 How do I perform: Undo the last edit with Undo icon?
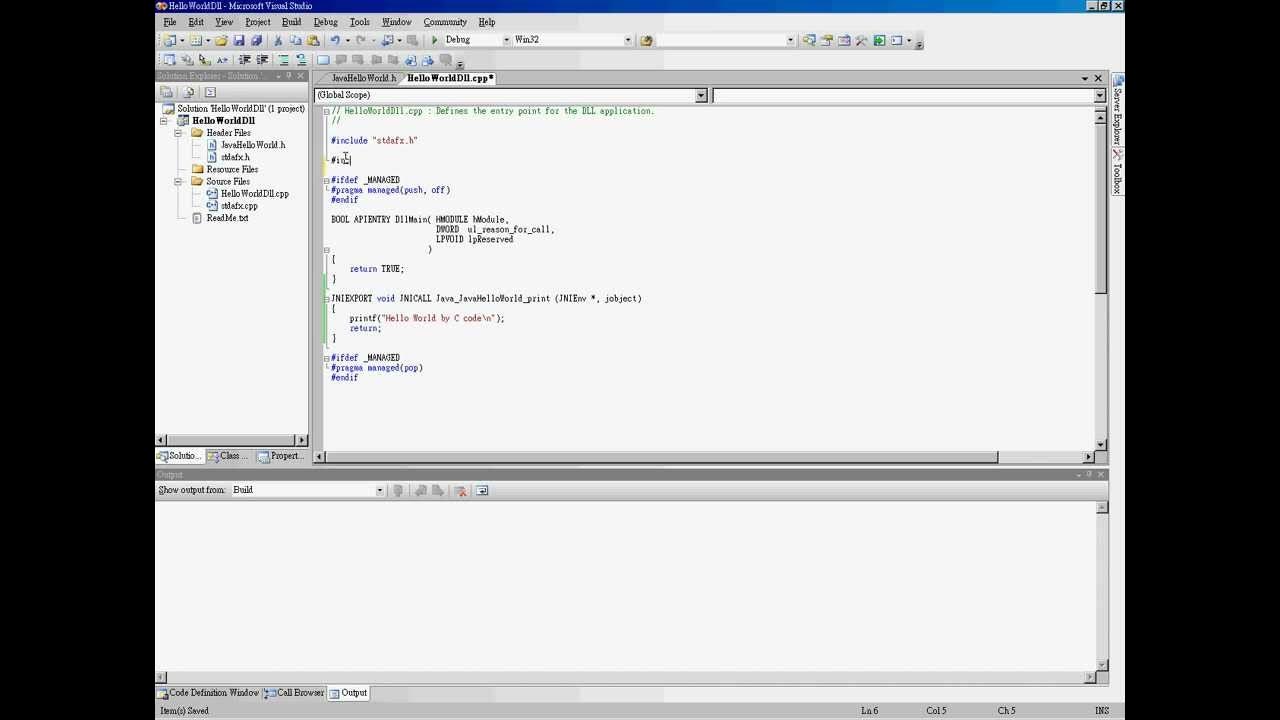335,40
